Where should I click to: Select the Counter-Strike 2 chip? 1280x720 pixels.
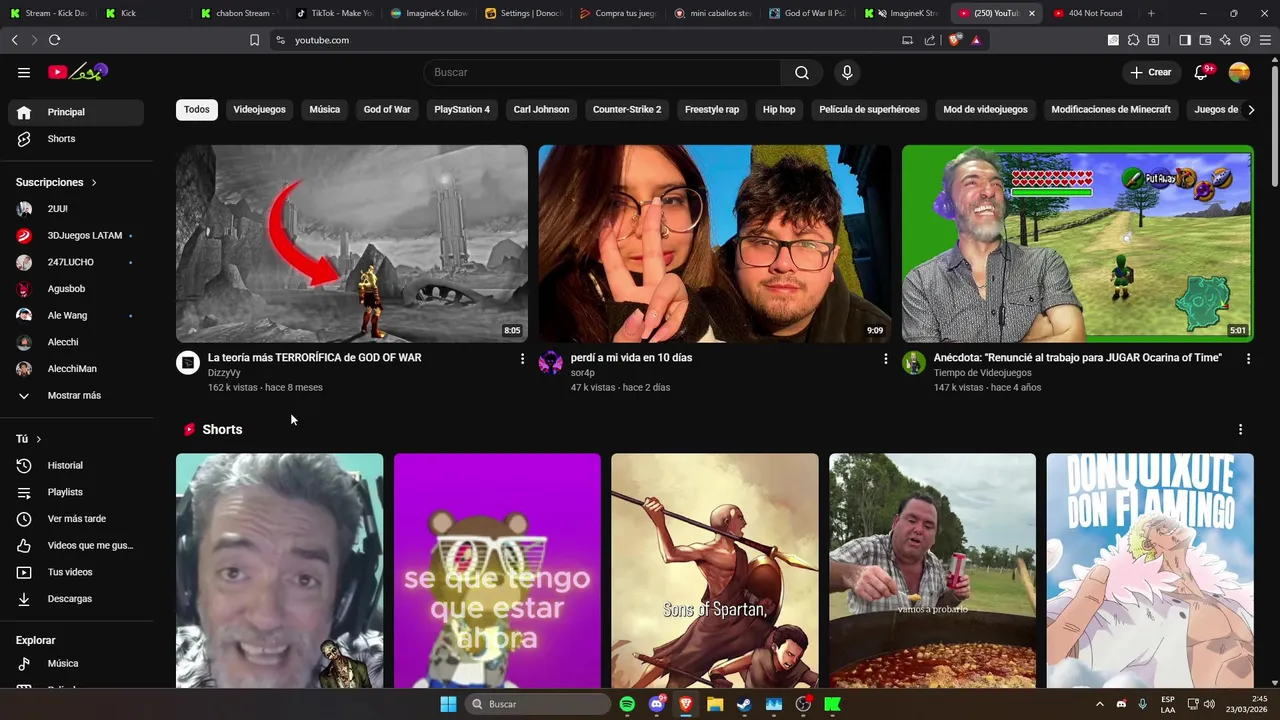627,110
